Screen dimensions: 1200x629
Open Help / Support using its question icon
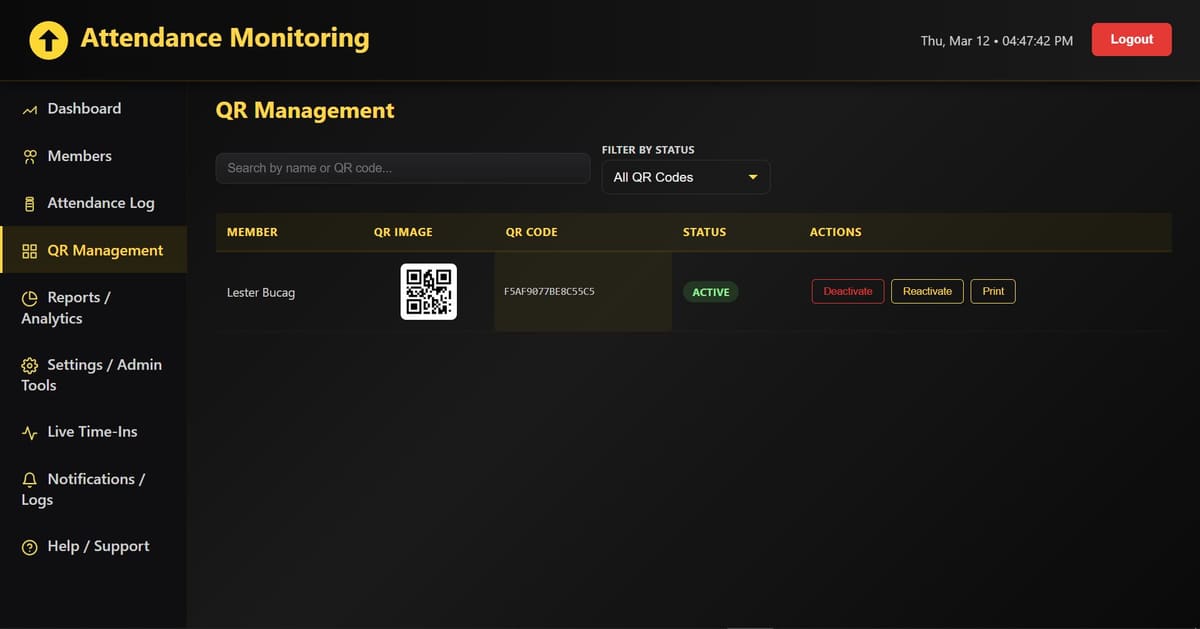coord(30,546)
